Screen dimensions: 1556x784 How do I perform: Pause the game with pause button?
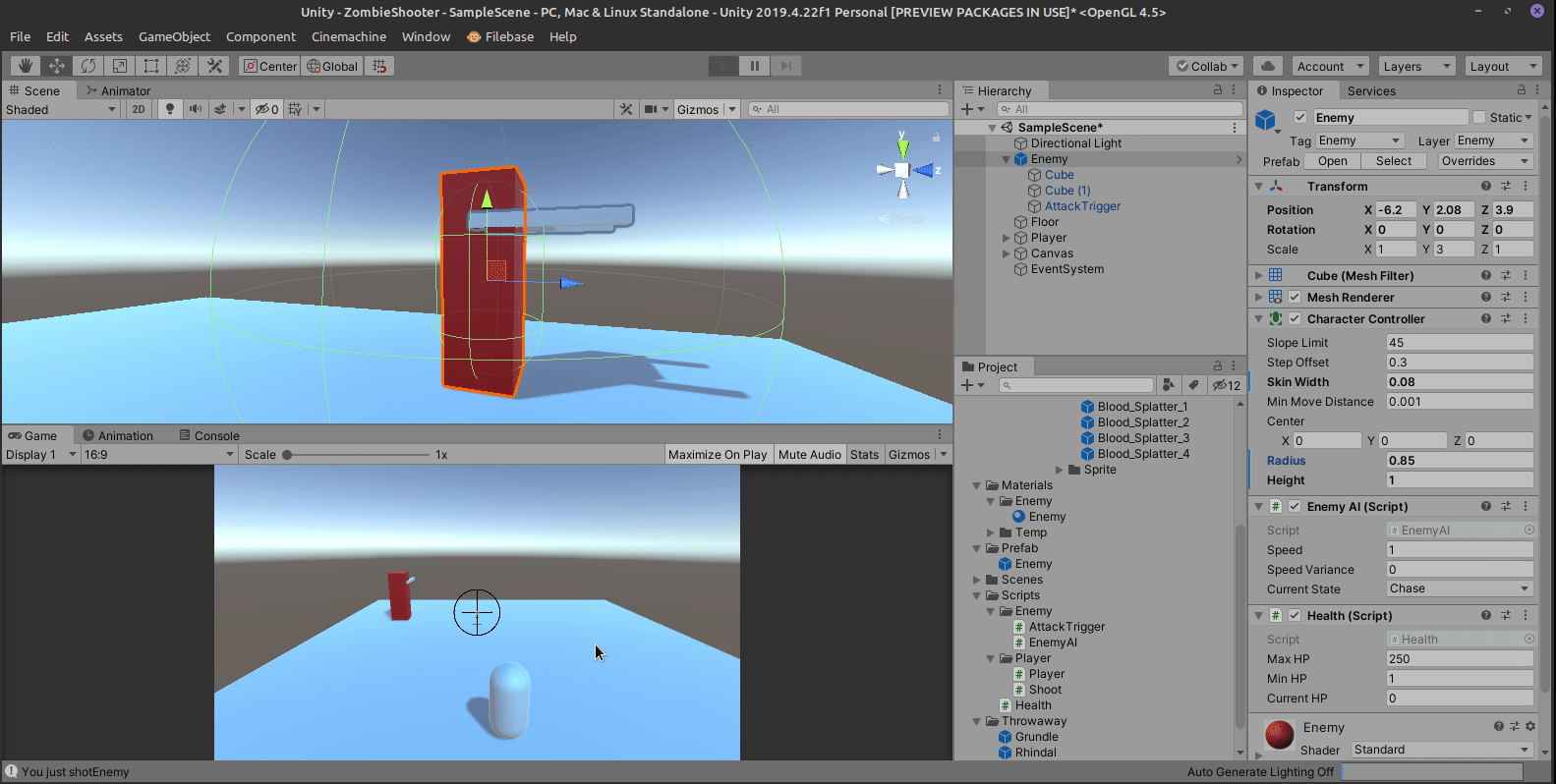(x=755, y=66)
